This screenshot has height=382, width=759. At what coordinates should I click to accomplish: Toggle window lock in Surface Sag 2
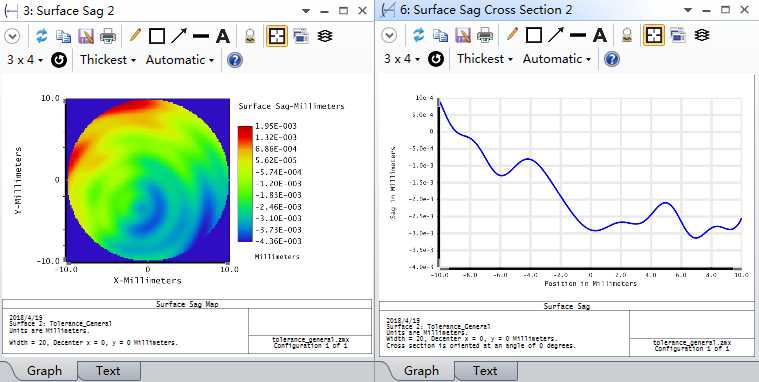[250, 36]
